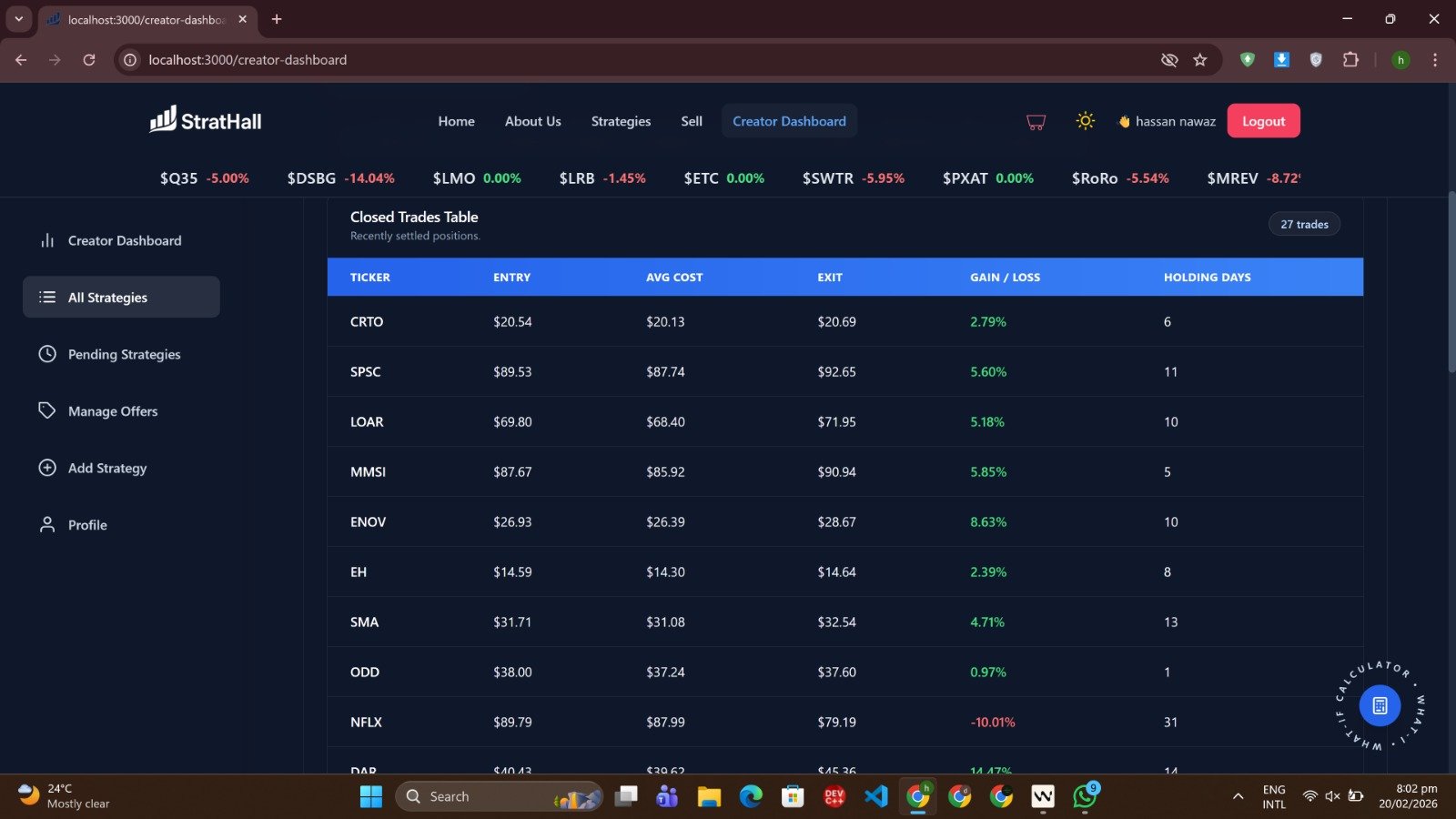1456x819 pixels.
Task: Toggle light theme with sun icon
Action: tap(1085, 121)
